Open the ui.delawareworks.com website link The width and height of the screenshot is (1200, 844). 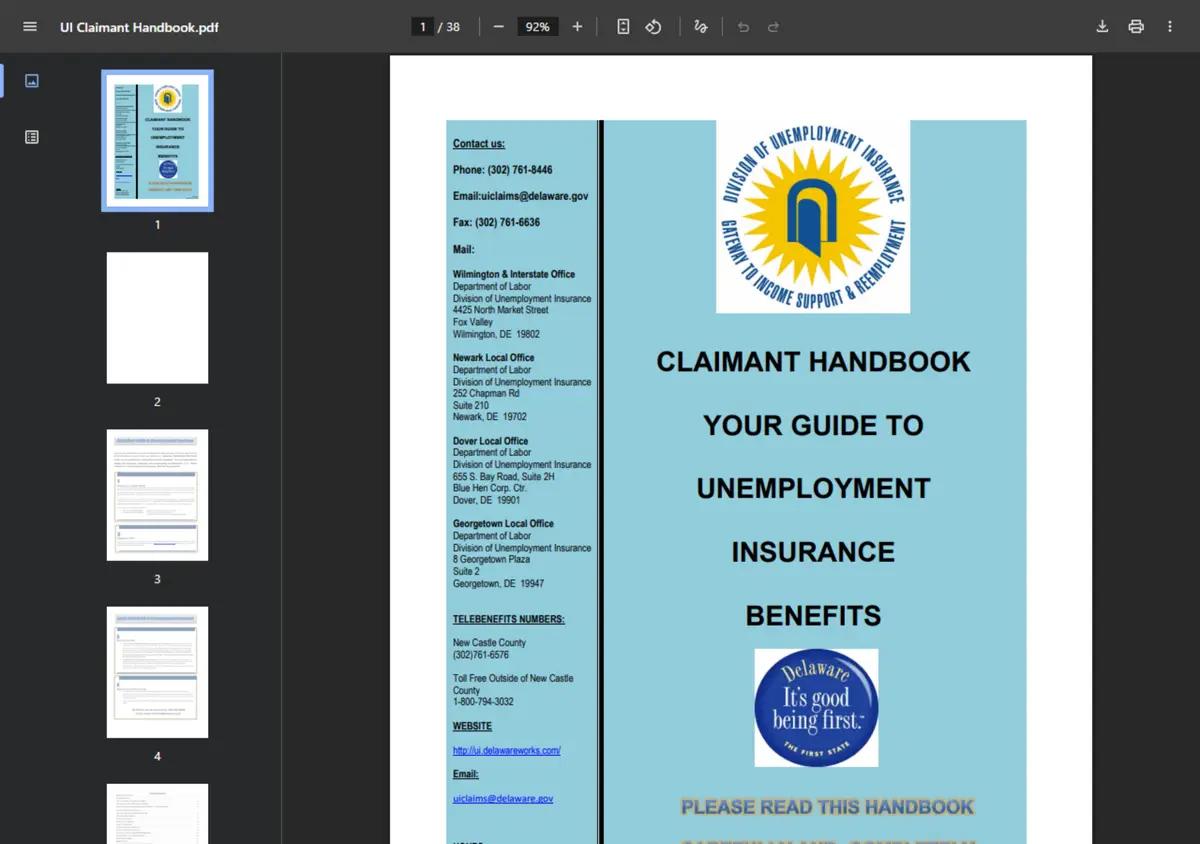506,751
